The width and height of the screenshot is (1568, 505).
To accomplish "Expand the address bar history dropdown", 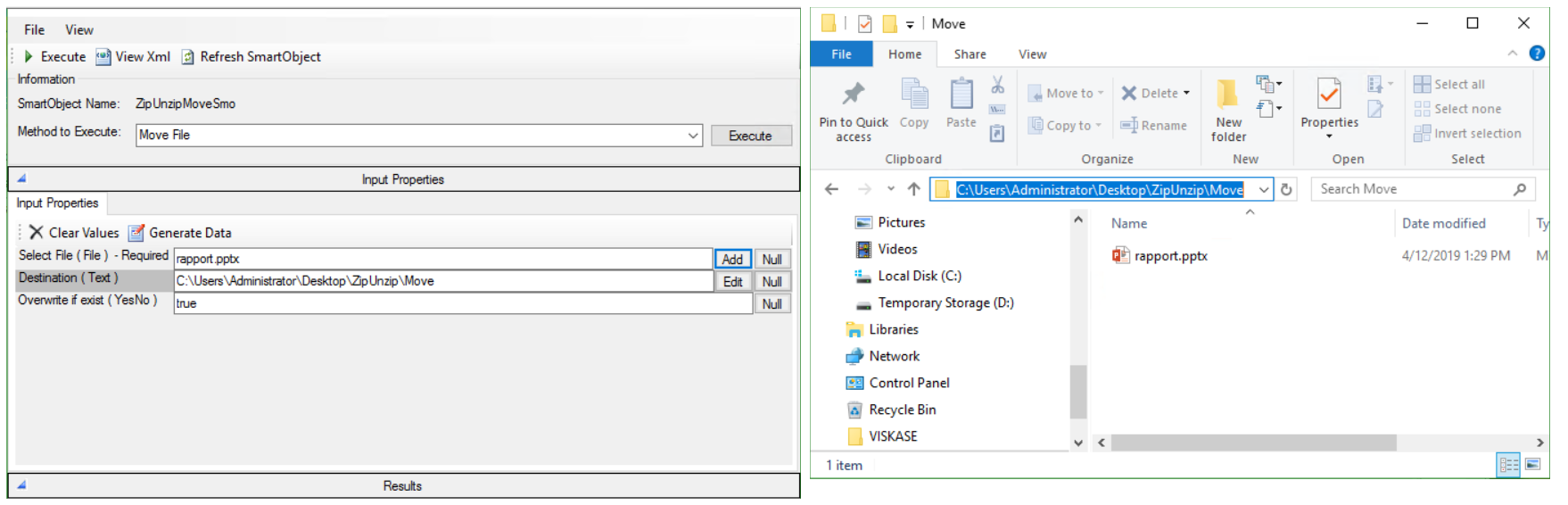I will click(x=1264, y=189).
